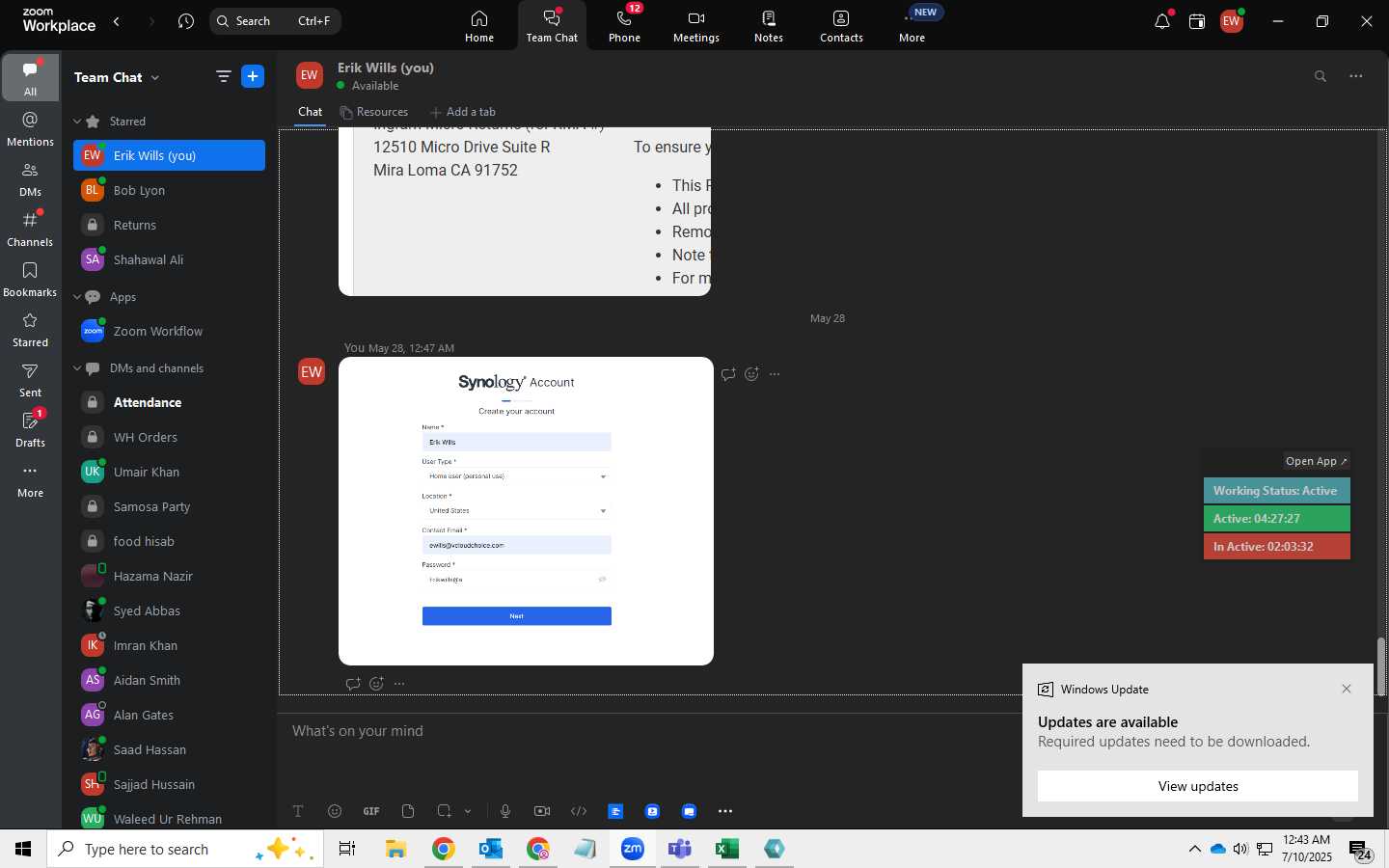The image size is (1389, 868).
Task: Open the Starred section in the sidebar
Action: 30,329
